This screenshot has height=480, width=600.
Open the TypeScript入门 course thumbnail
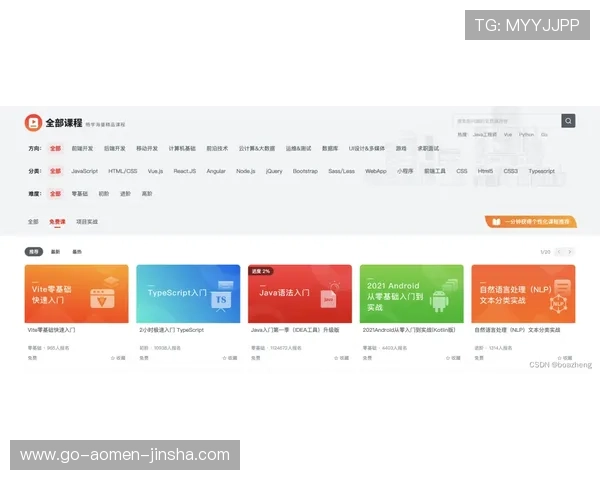click(188, 294)
